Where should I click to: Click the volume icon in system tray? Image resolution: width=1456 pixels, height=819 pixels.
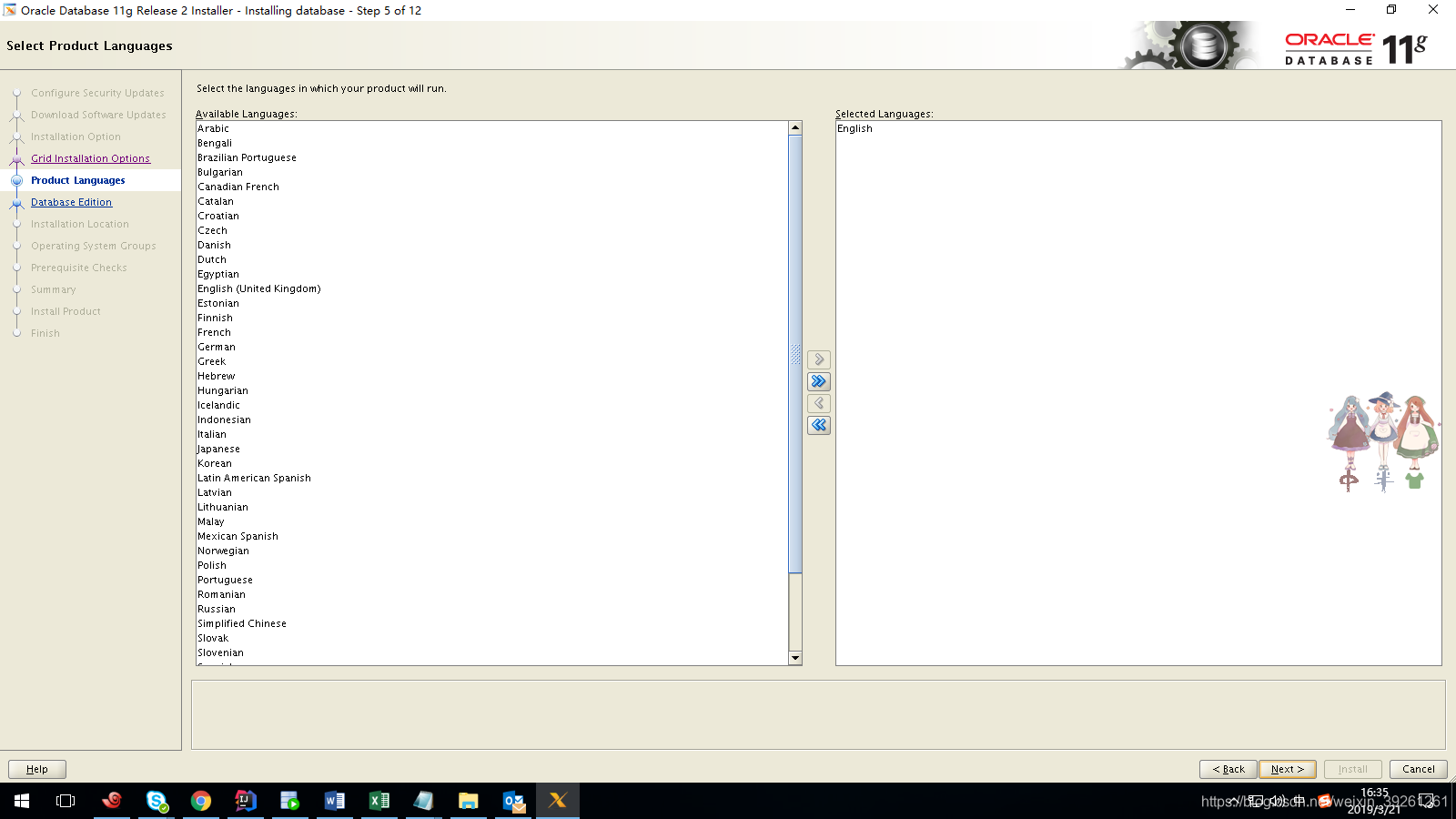pyautogui.click(x=1277, y=801)
